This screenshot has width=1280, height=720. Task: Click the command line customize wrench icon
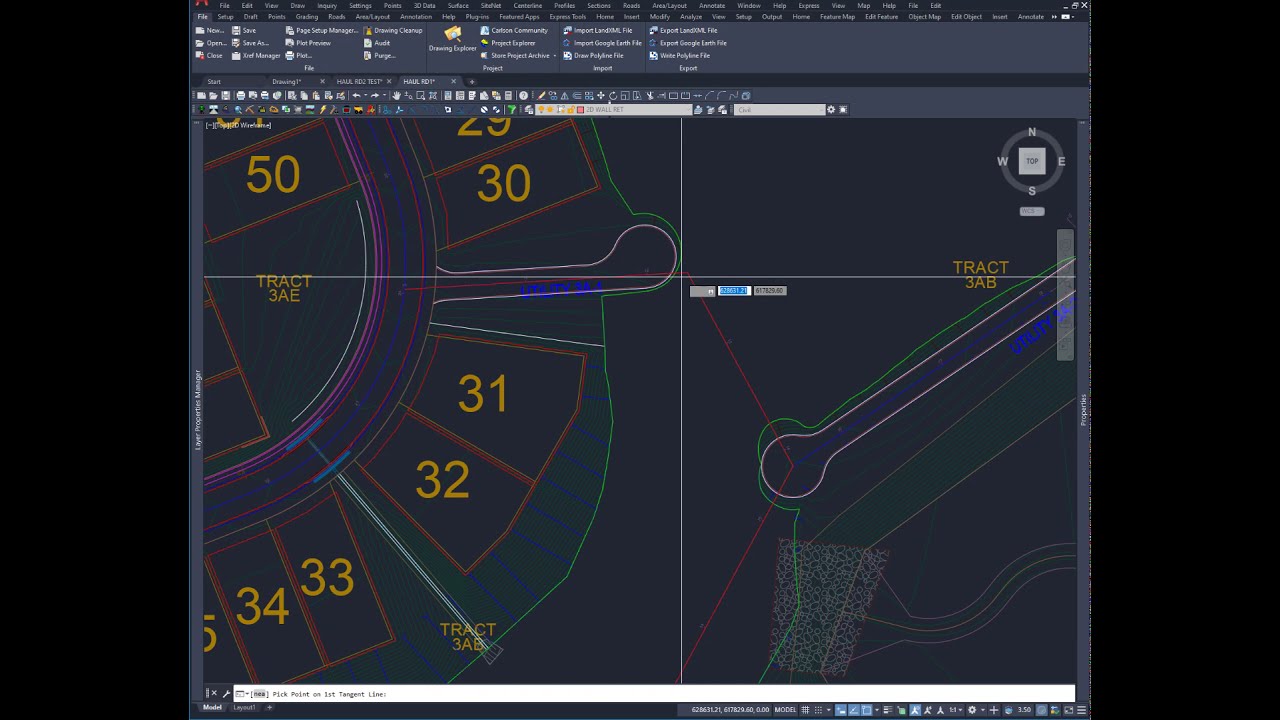click(x=226, y=693)
